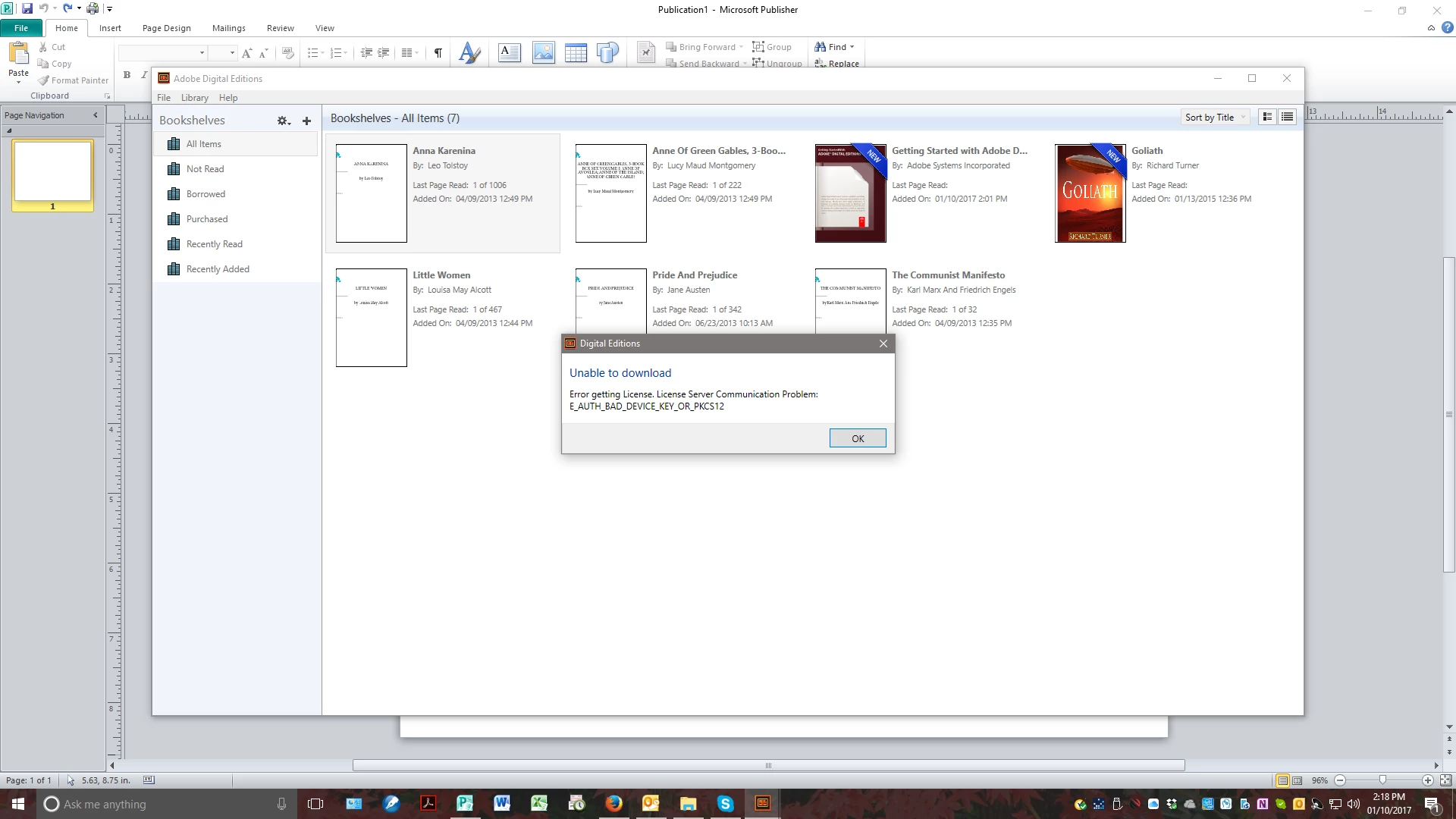This screenshot has height=819, width=1456.
Task: Switch to thumbnail view icon
Action: [x=1267, y=117]
